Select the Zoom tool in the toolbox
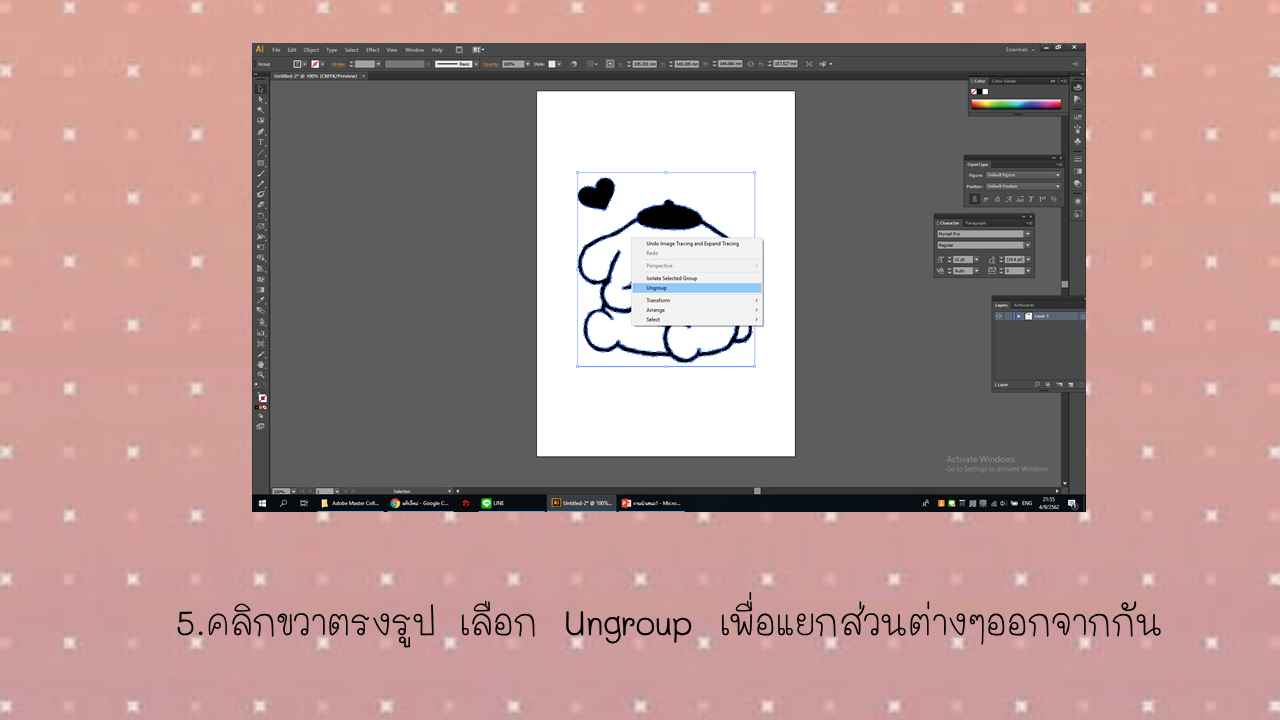The image size is (1280, 720). (262, 375)
